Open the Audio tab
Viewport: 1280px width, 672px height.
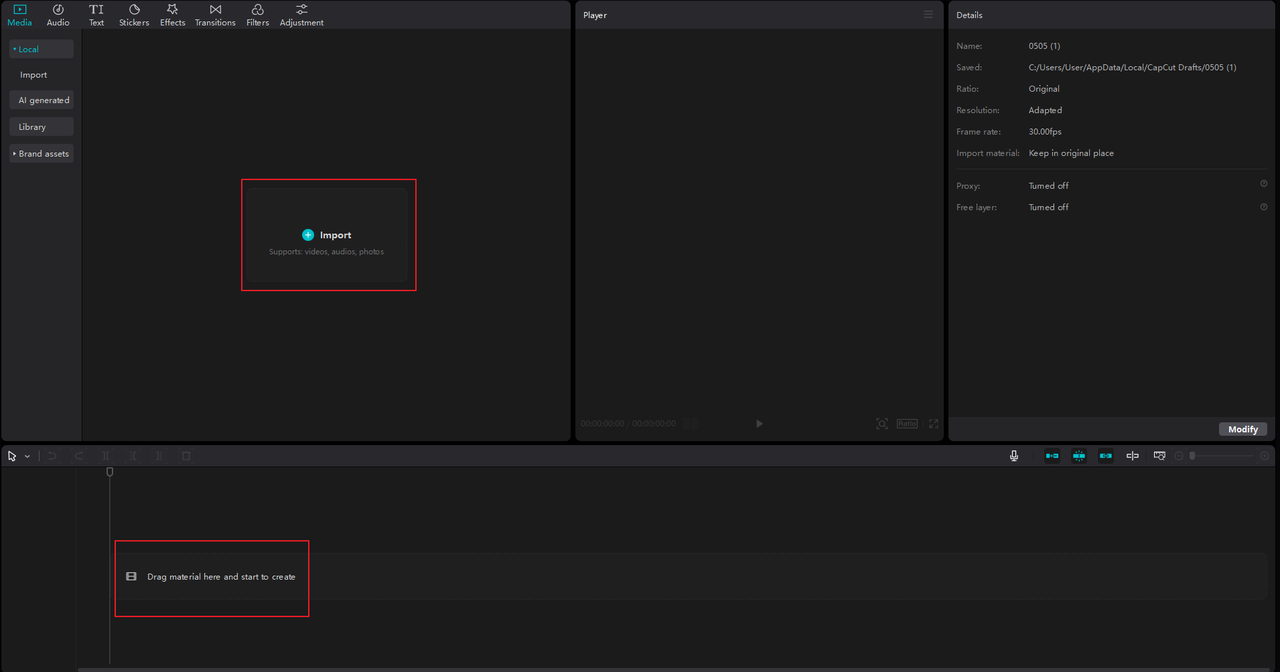[x=58, y=15]
